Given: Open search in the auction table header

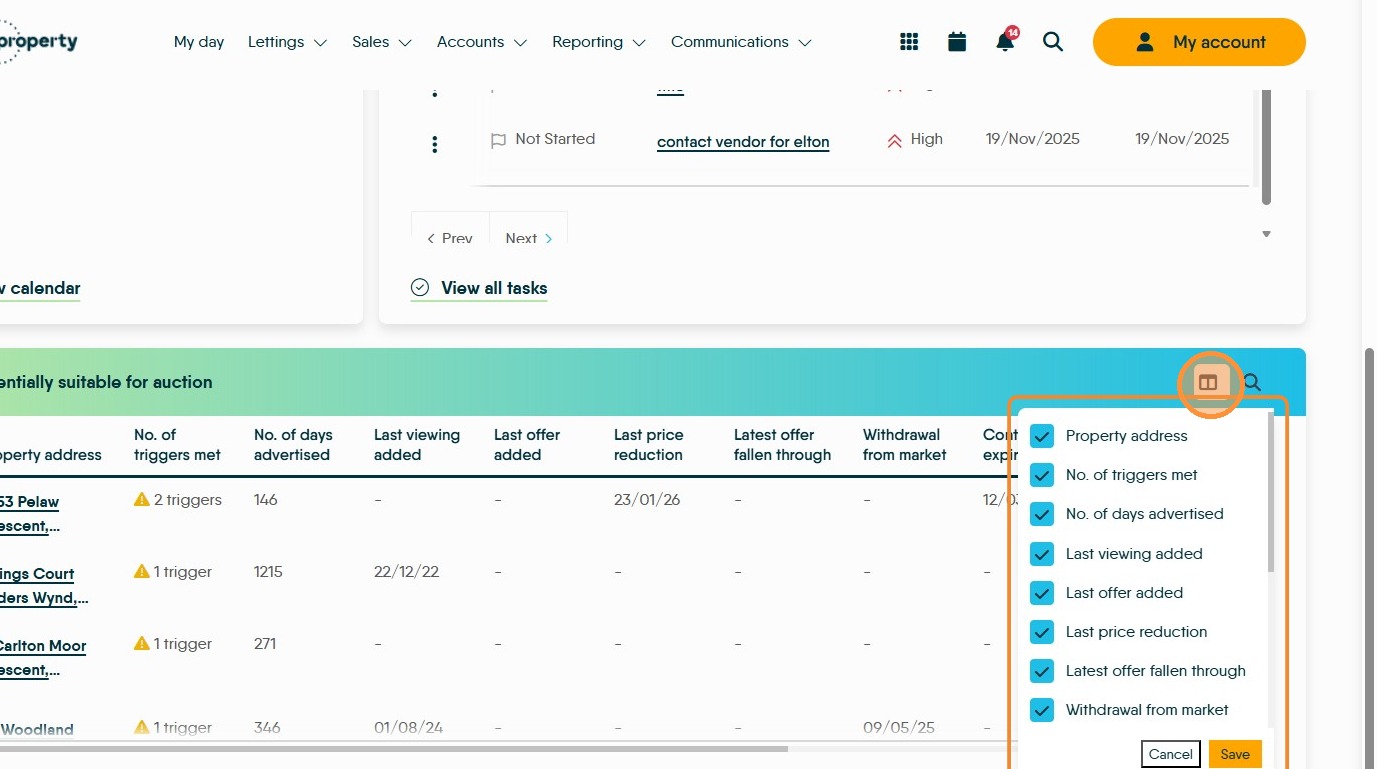Looking at the screenshot, I should click(x=1252, y=382).
